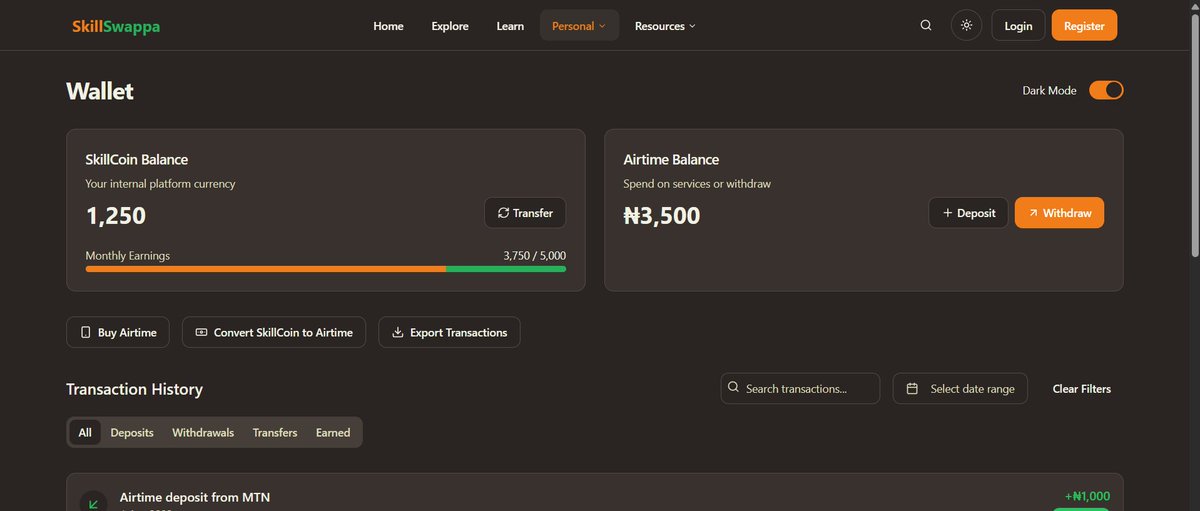The width and height of the screenshot is (1200, 511).
Task: Click the Wallet page heading
Action: click(x=100, y=91)
